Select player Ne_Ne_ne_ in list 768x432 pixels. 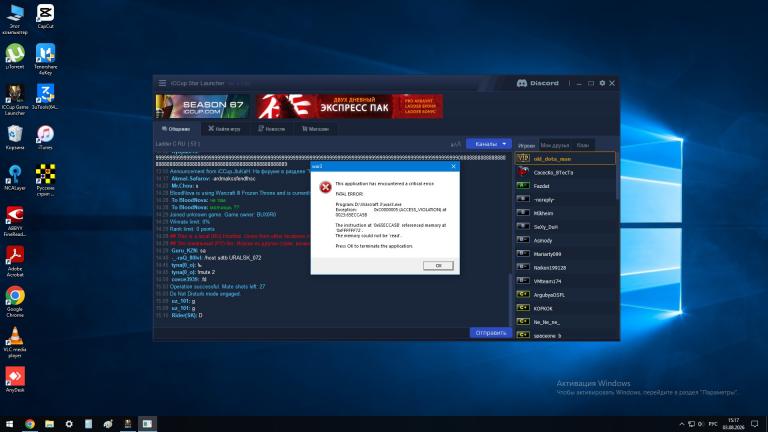coord(565,322)
